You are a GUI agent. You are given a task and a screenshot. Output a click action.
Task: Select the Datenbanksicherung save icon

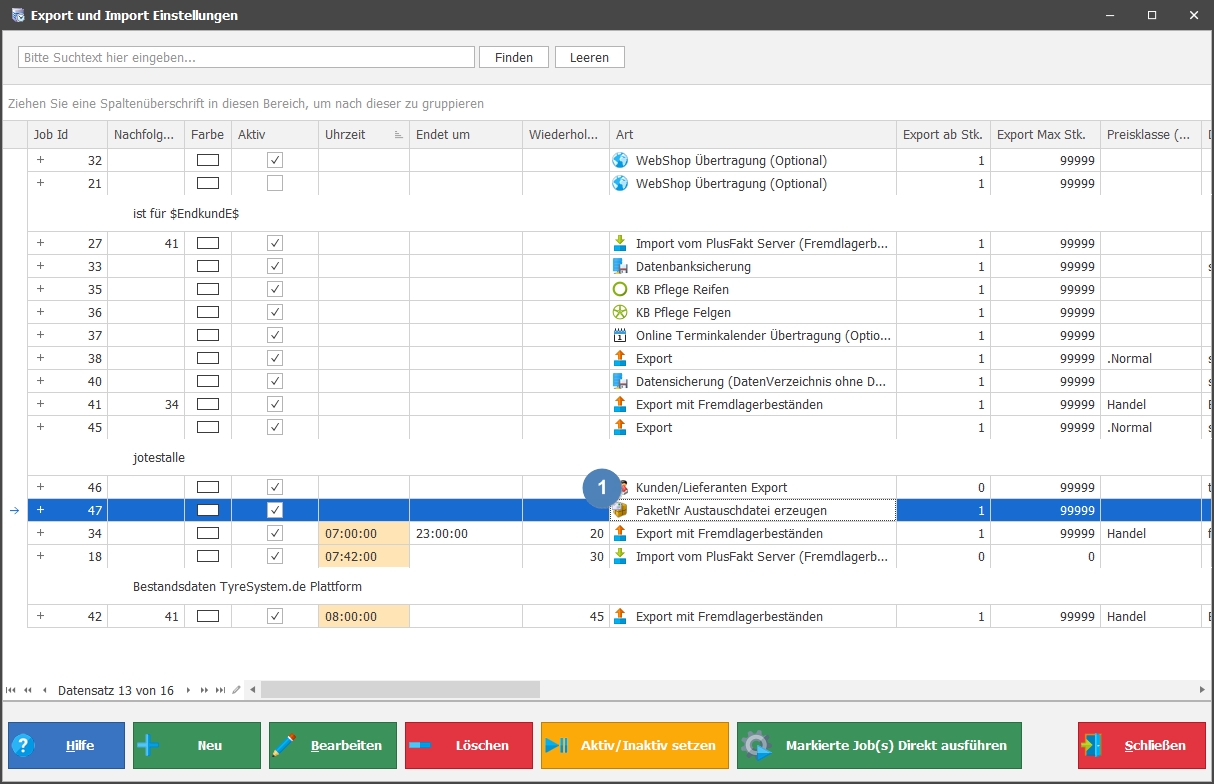coord(620,266)
